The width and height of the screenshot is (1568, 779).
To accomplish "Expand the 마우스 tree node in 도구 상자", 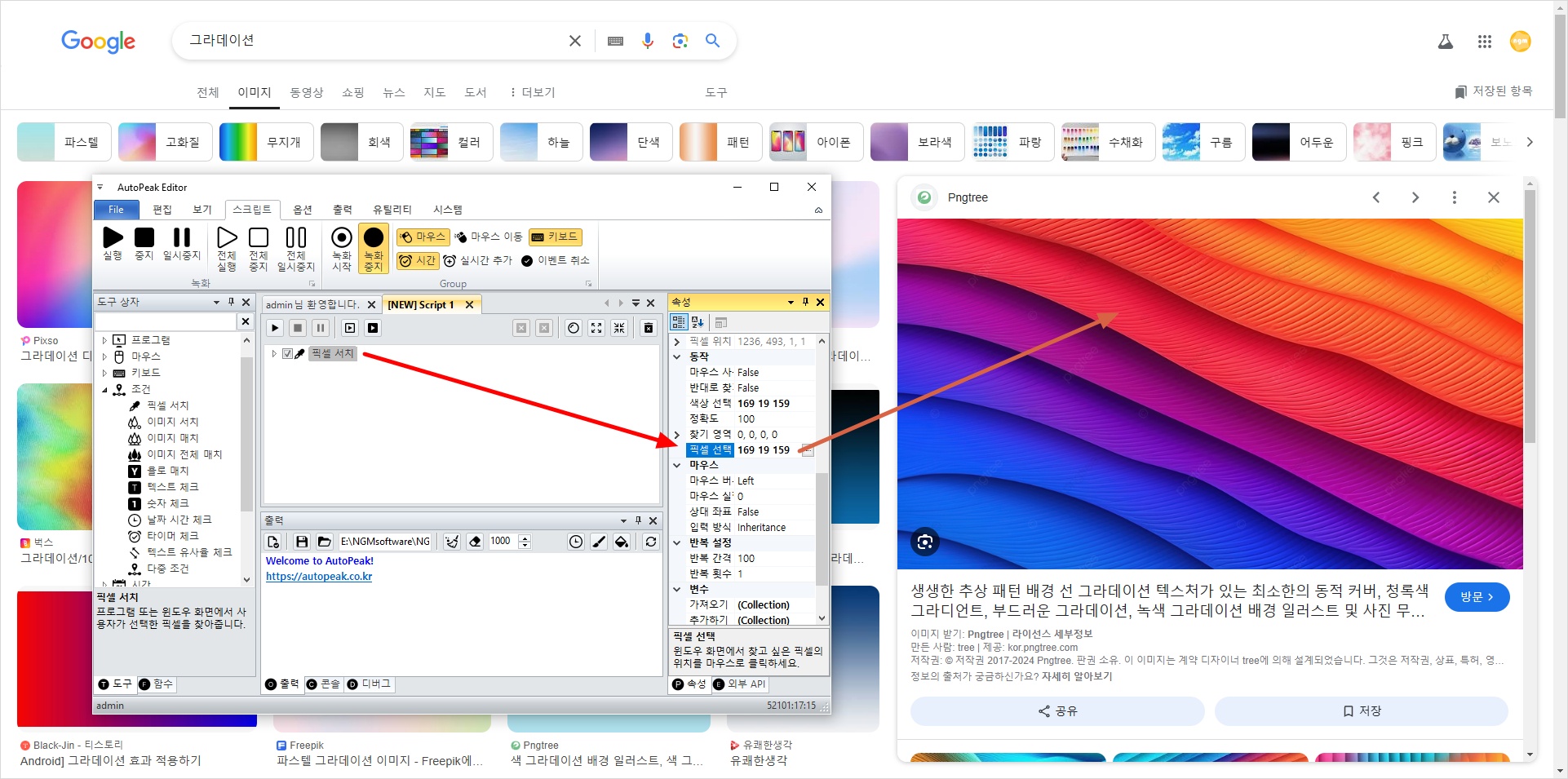I will pos(104,356).
